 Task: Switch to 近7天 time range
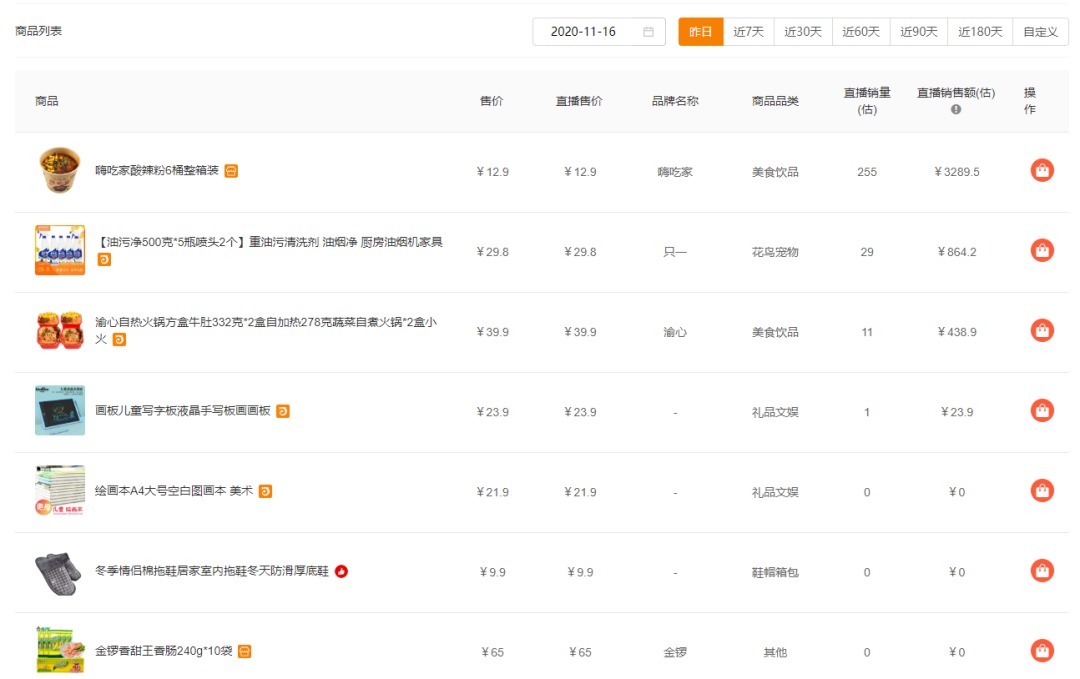coord(748,32)
